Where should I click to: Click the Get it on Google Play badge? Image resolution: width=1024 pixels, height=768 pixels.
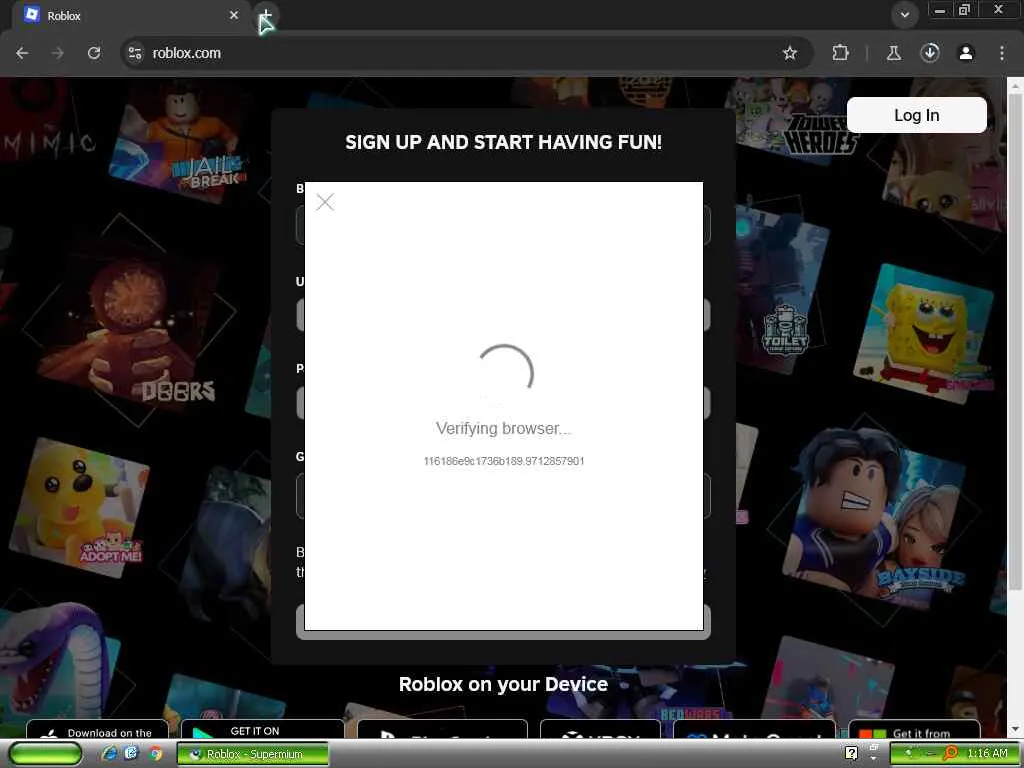pos(262,729)
